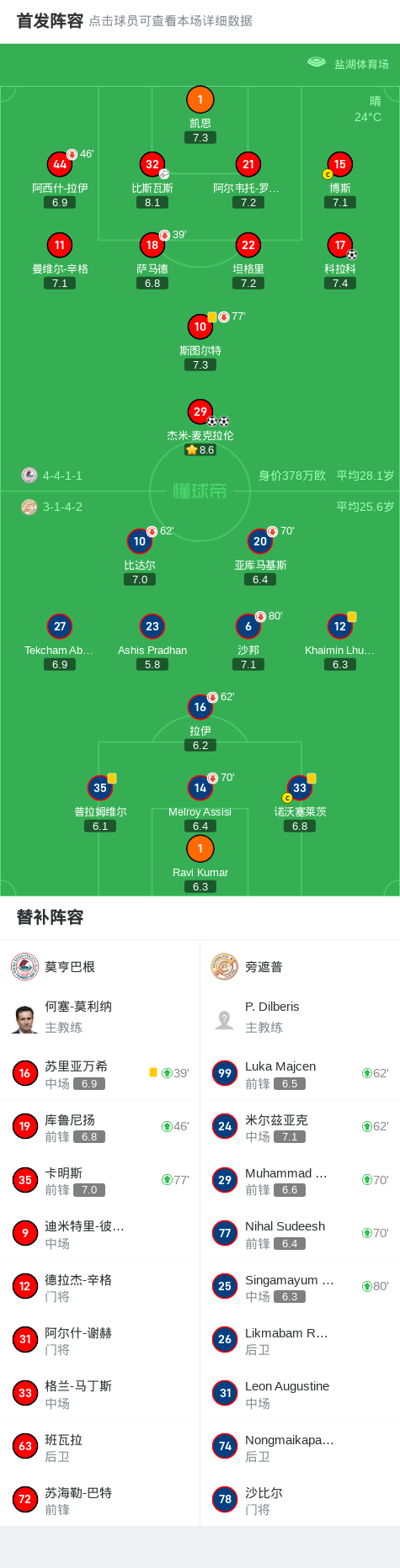Select 杰米-麦克拉伦 number 29 badge
The image size is (400, 1568).
click(200, 412)
